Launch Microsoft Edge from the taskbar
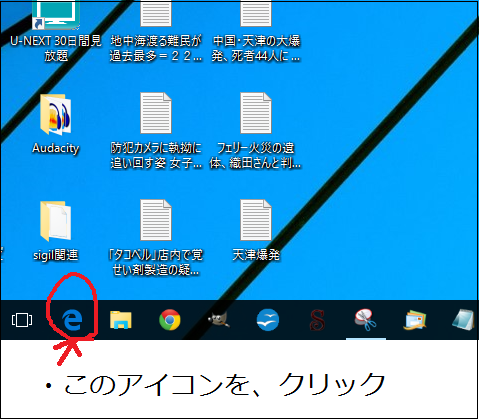This screenshot has width=479, height=420. pos(72,320)
